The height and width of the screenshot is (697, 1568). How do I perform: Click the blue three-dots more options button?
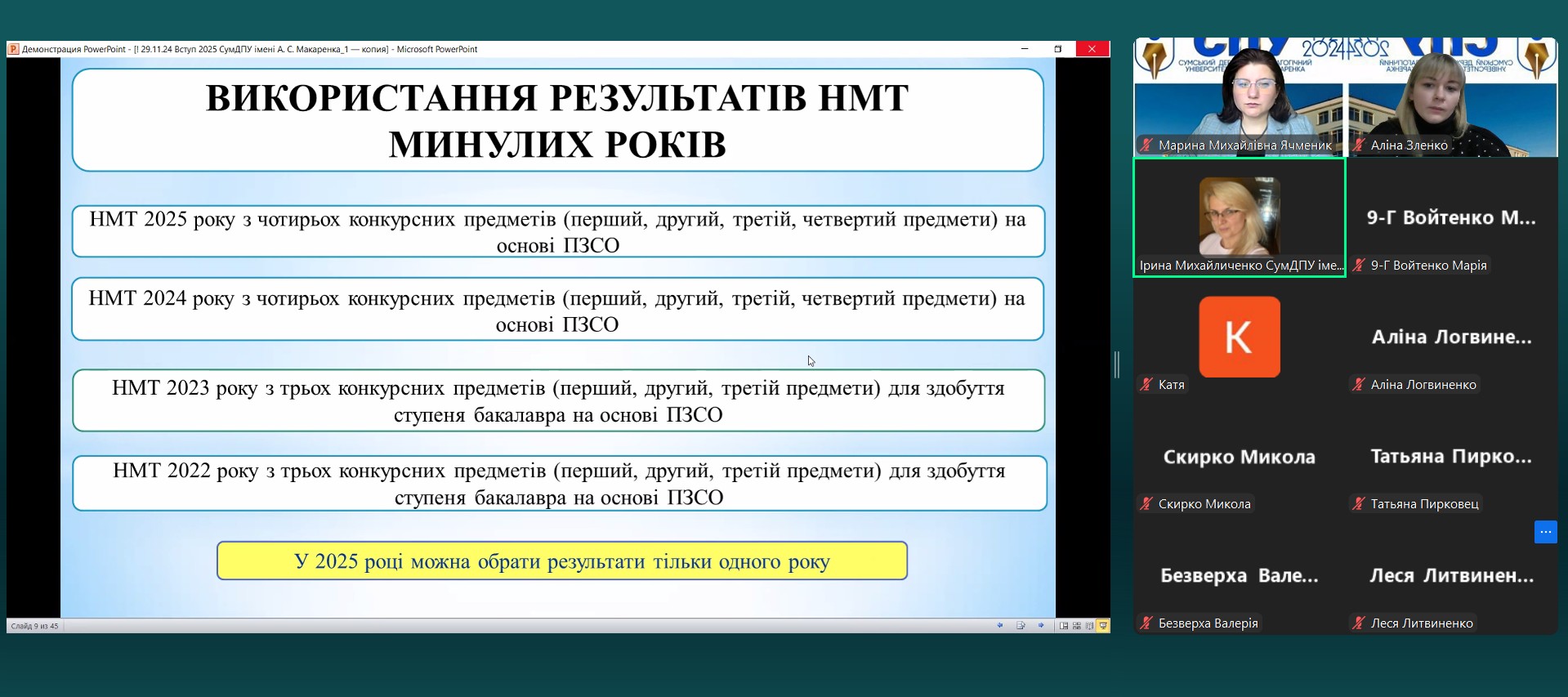(1545, 532)
